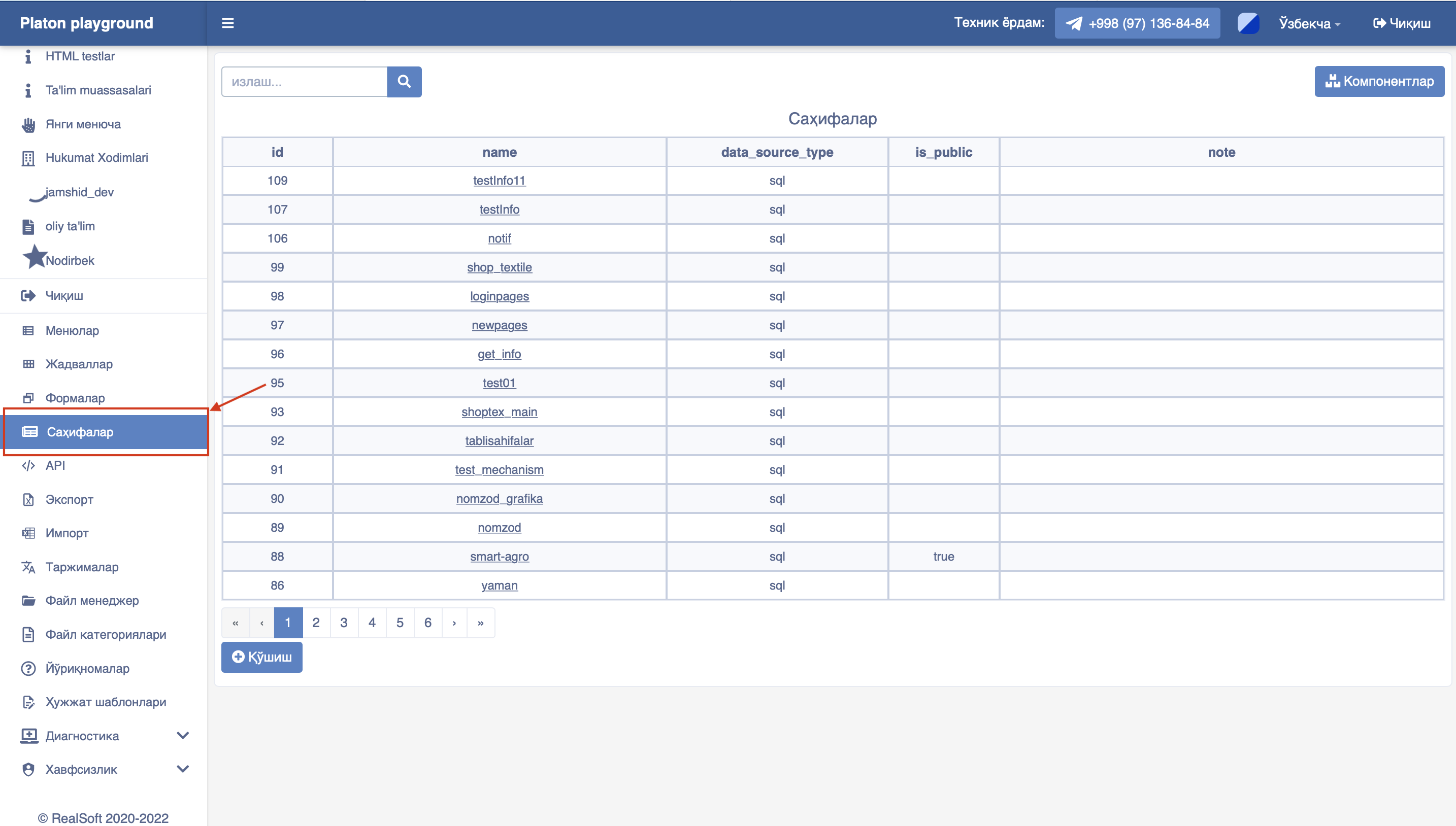The width and height of the screenshot is (1456, 826).
Task: Go to pagination page 5
Action: point(400,623)
